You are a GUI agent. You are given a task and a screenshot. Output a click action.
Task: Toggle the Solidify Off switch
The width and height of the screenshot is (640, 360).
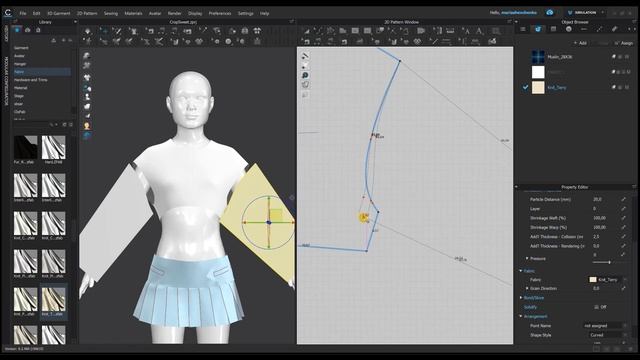coord(600,307)
